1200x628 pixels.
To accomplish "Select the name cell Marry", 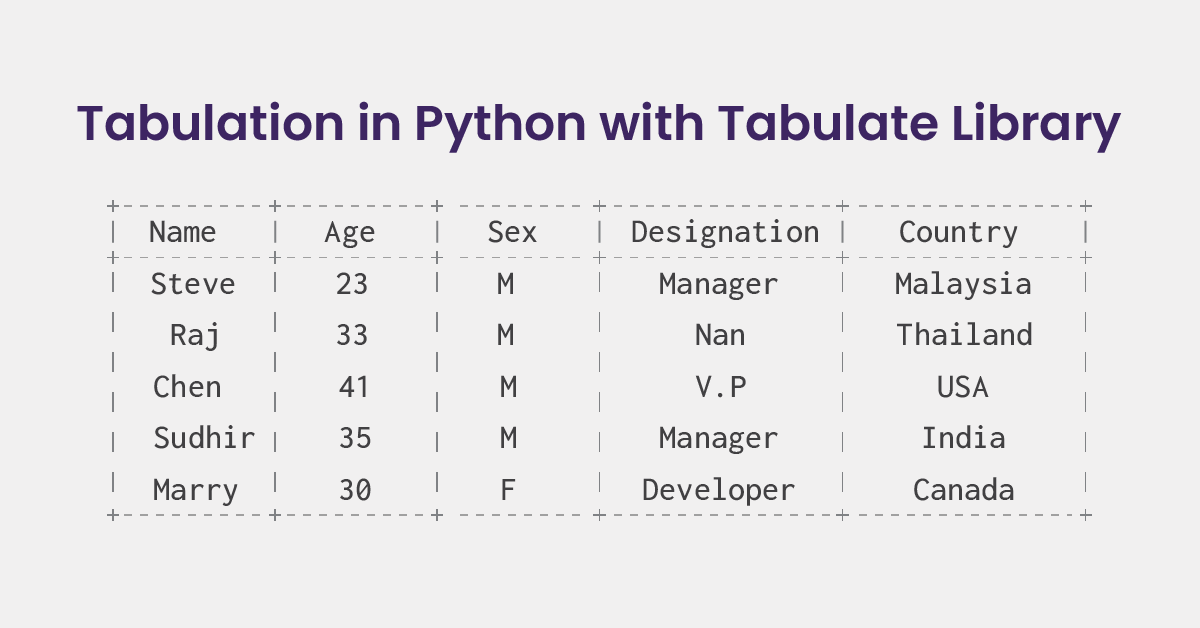I will click(x=195, y=490).
